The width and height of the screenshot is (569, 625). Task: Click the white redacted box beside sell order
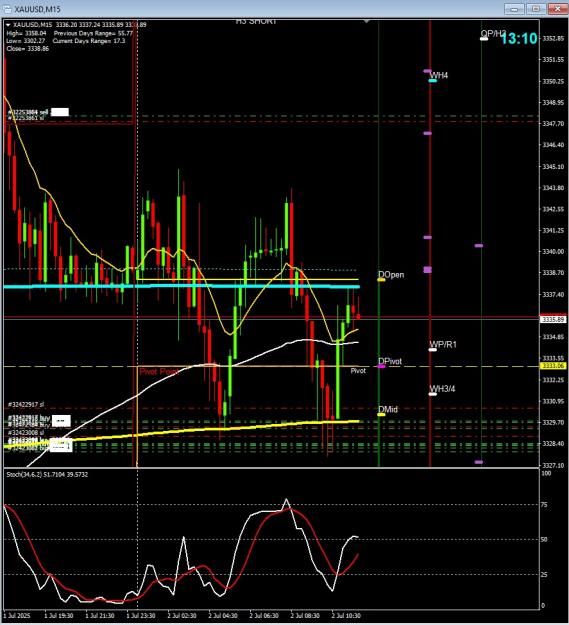click(x=60, y=112)
